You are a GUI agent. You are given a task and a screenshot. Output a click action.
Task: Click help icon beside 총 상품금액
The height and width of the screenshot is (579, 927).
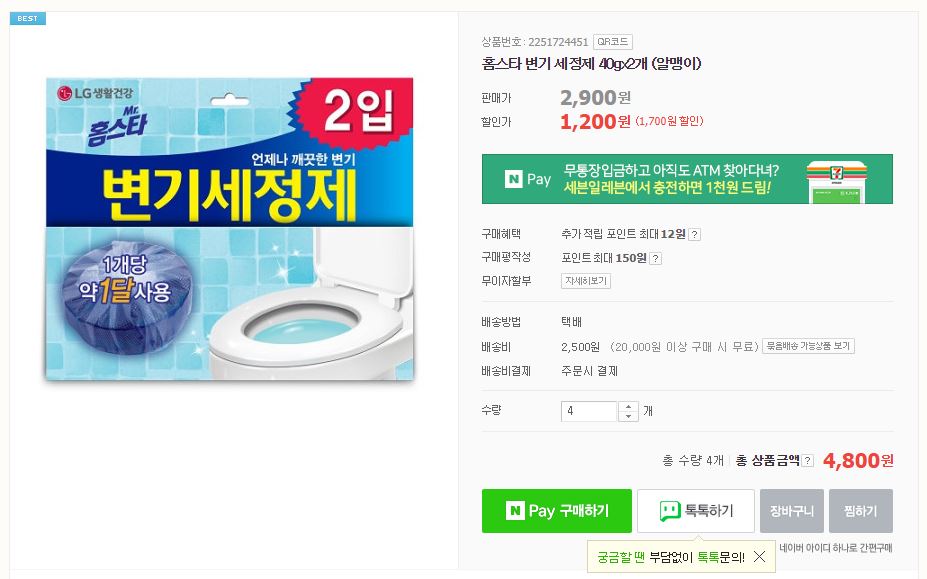pyautogui.click(x=808, y=461)
